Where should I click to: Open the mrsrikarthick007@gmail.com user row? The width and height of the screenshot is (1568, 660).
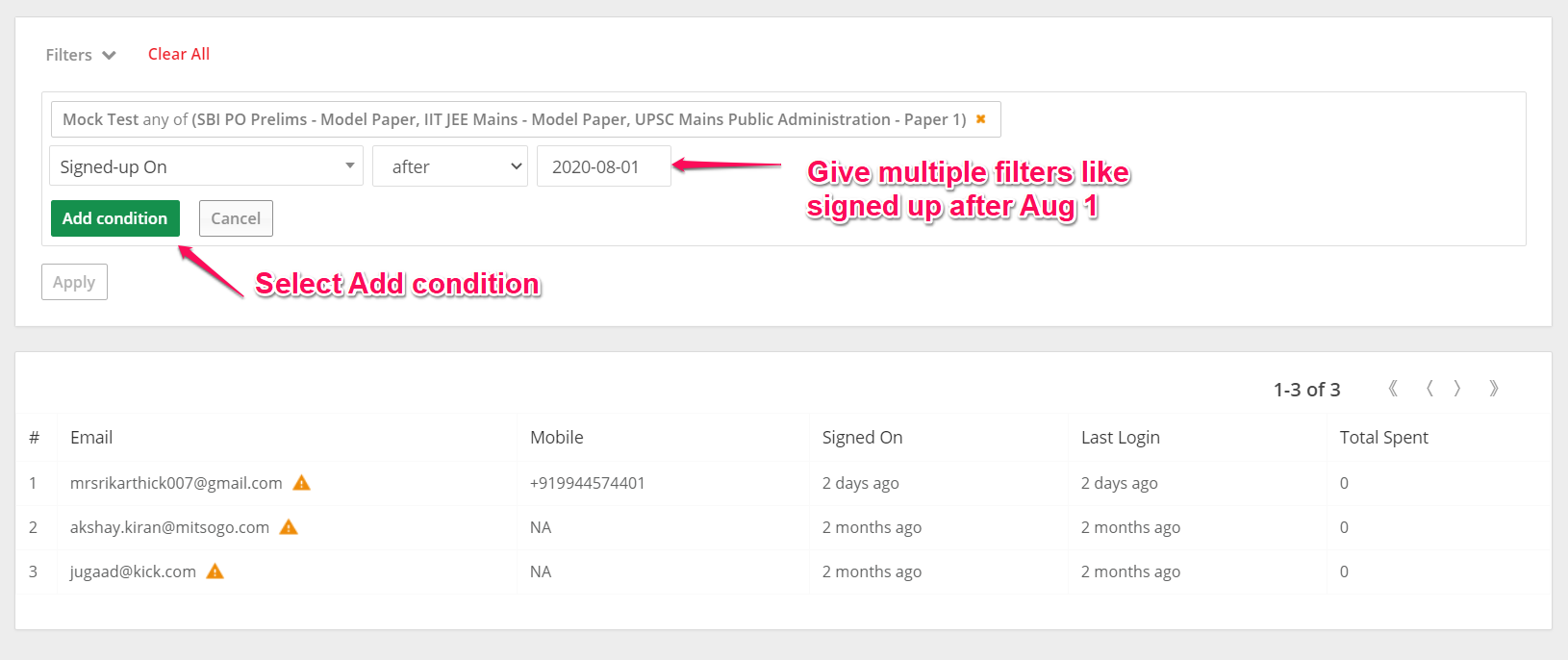coord(176,483)
